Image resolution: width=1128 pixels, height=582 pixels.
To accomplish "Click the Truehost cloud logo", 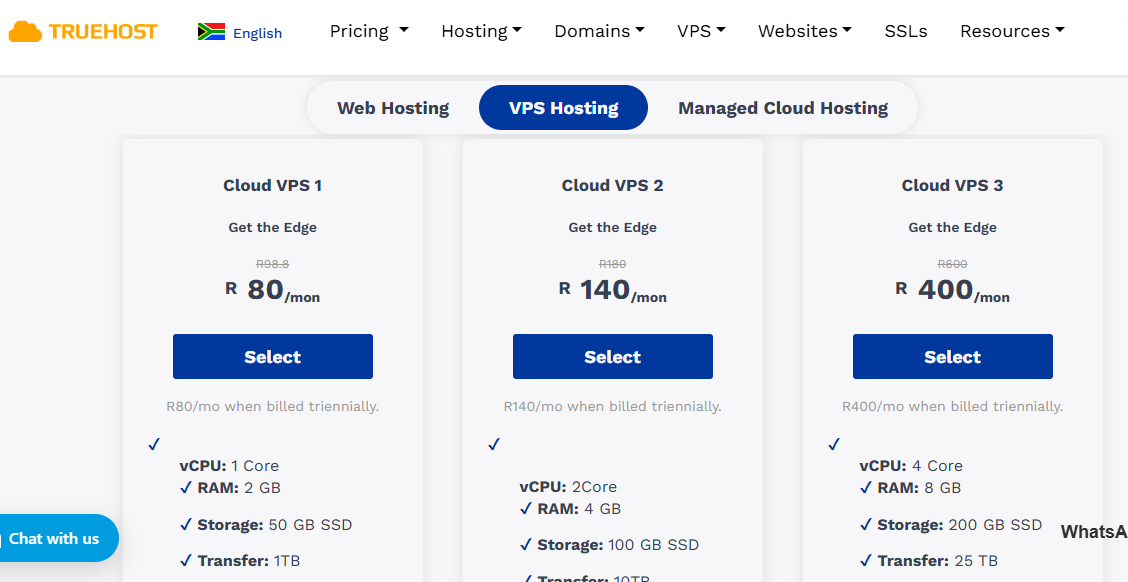I will point(83,32).
